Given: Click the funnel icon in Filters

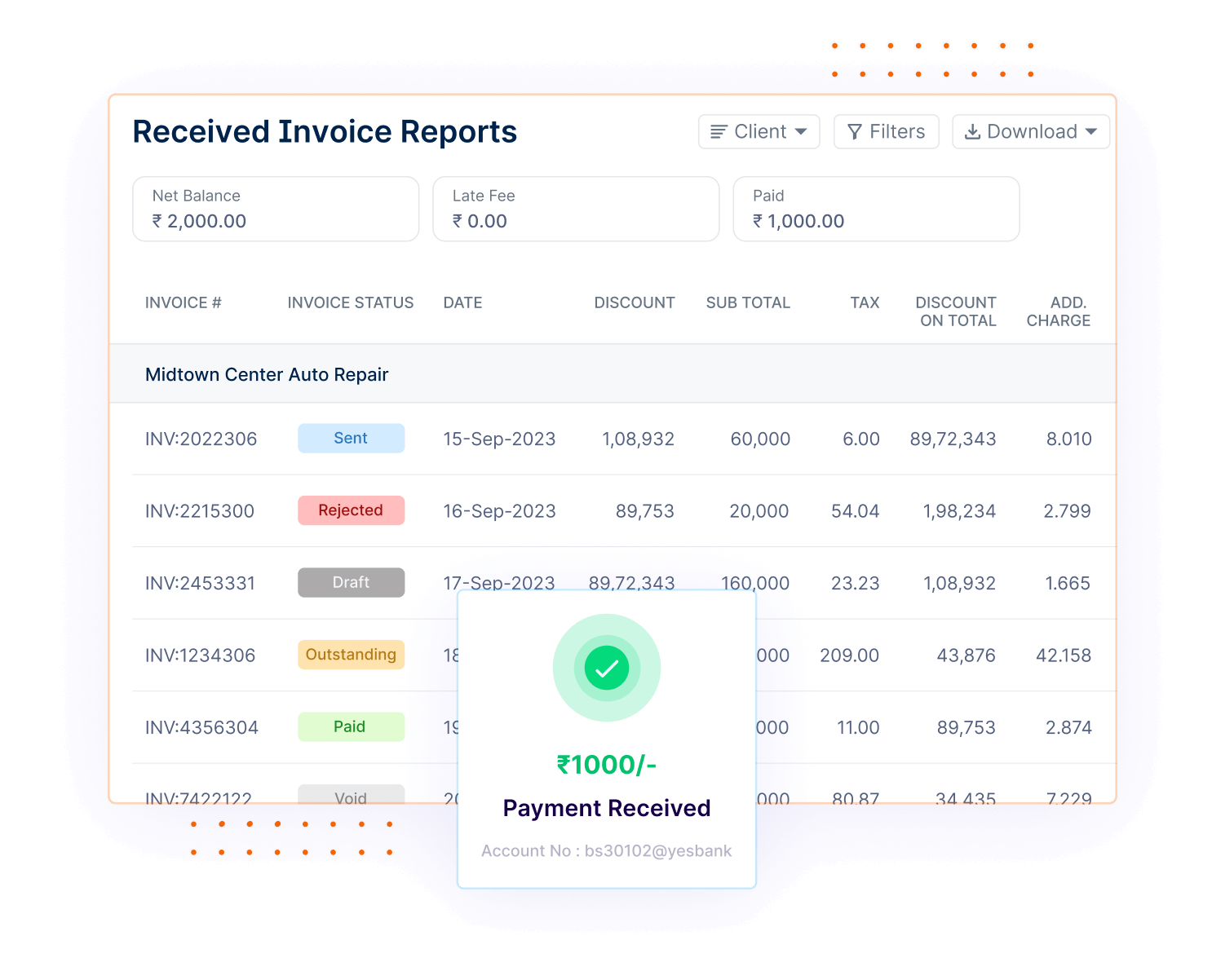Looking at the screenshot, I should (x=855, y=132).
